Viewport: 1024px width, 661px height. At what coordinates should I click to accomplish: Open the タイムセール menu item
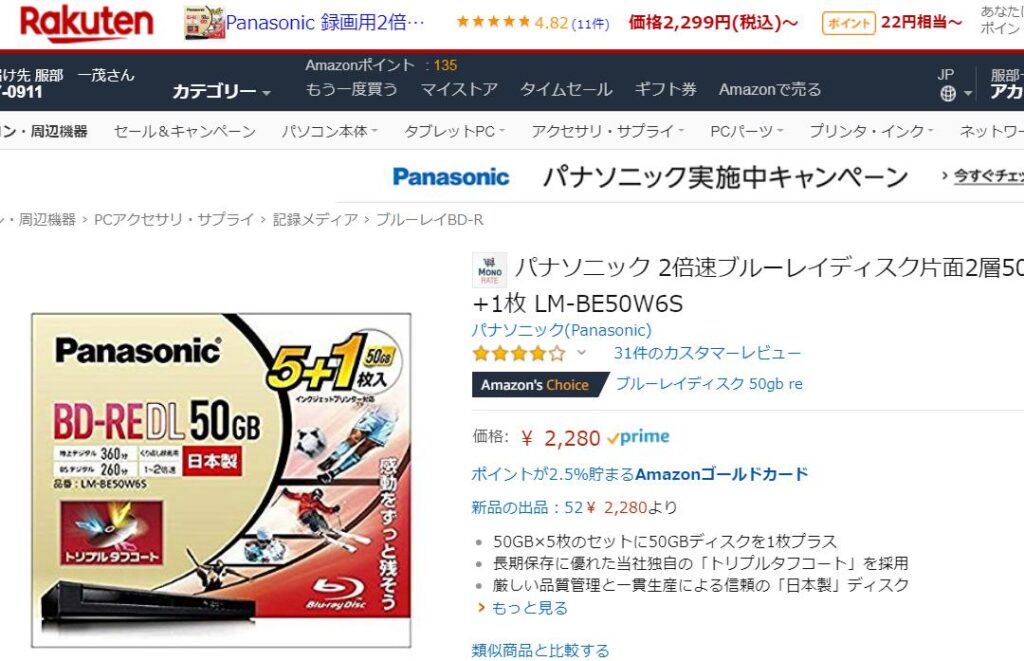tap(566, 89)
